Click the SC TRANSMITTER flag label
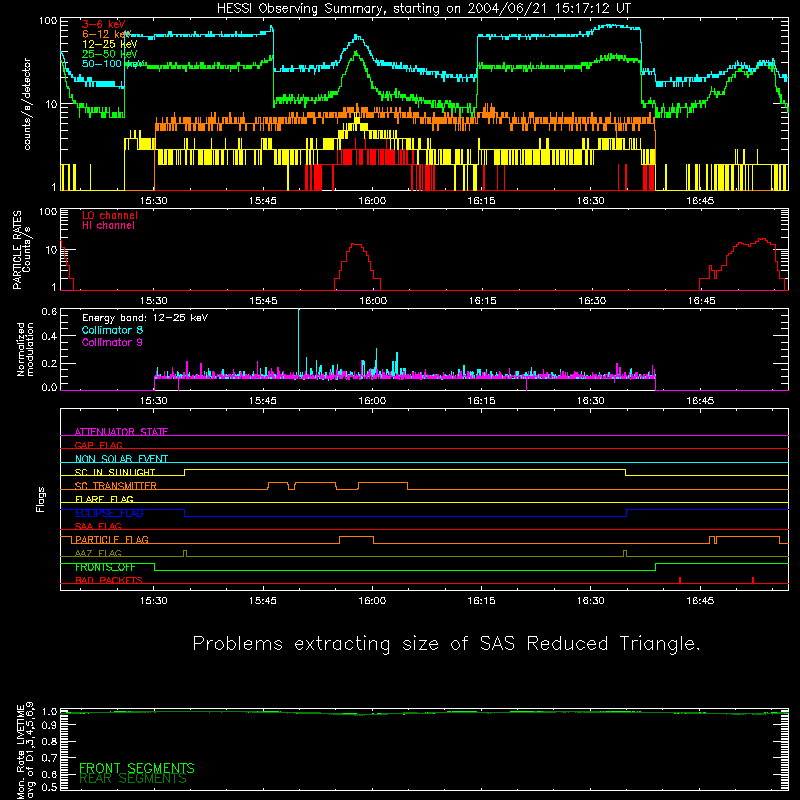Image resolution: width=800 pixels, height=800 pixels. pyautogui.click(x=116, y=486)
